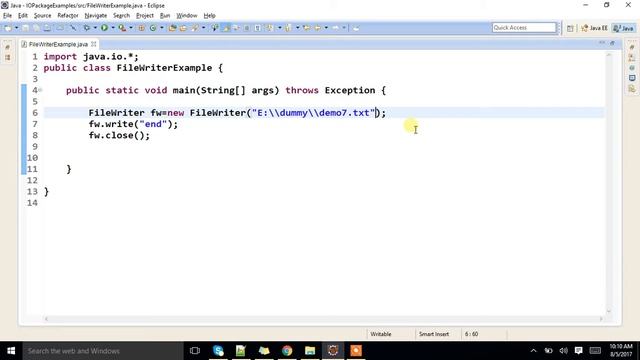Open Google Chrome from the taskbar
Image resolution: width=640 pixels, height=360 pixels.
pos(287,351)
